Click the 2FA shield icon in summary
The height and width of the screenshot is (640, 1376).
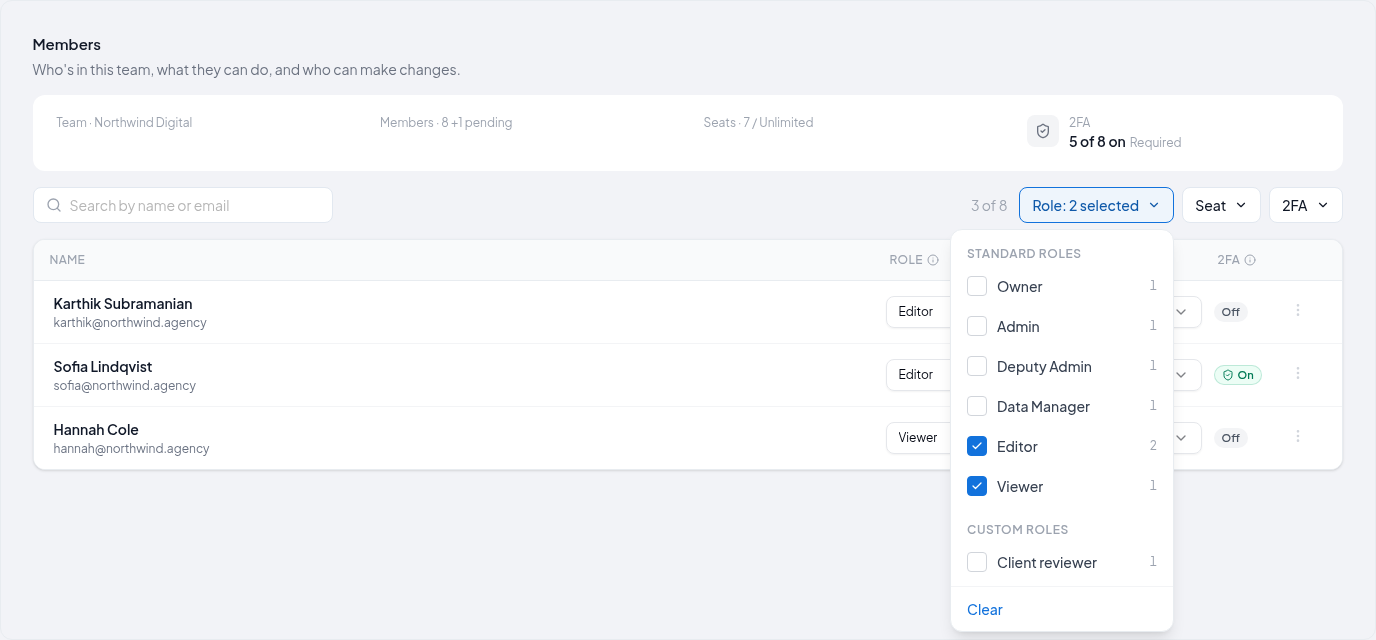[x=1043, y=131]
